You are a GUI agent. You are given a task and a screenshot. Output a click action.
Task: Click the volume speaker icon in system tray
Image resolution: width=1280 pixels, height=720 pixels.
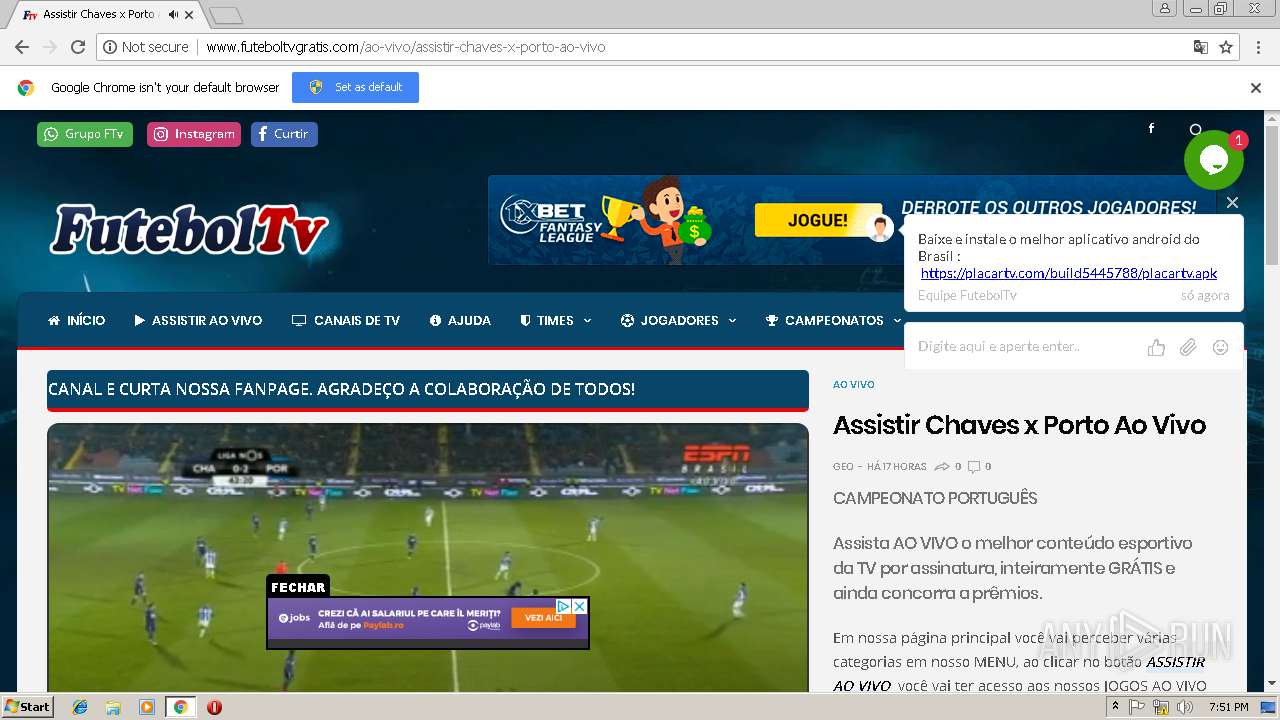[x=1185, y=707]
